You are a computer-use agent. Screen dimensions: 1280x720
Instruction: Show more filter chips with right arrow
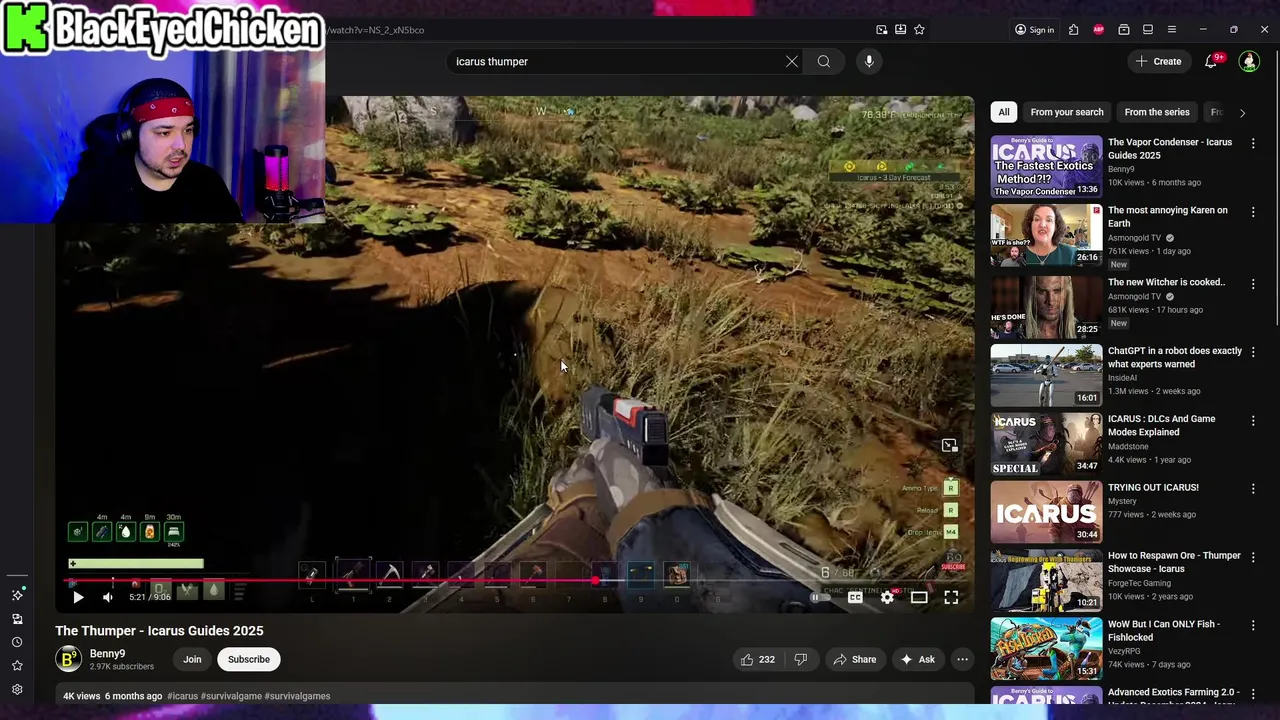pyautogui.click(x=1242, y=113)
